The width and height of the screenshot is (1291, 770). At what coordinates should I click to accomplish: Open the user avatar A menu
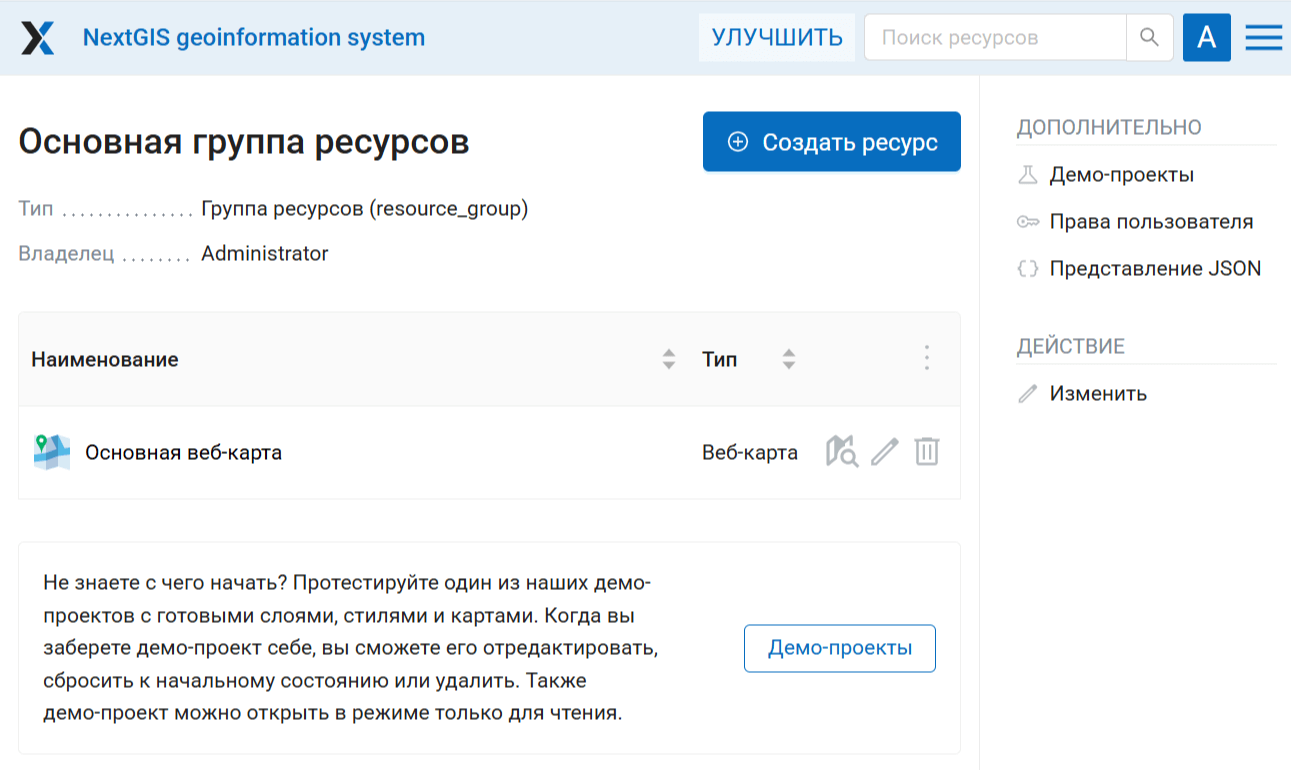click(1206, 38)
